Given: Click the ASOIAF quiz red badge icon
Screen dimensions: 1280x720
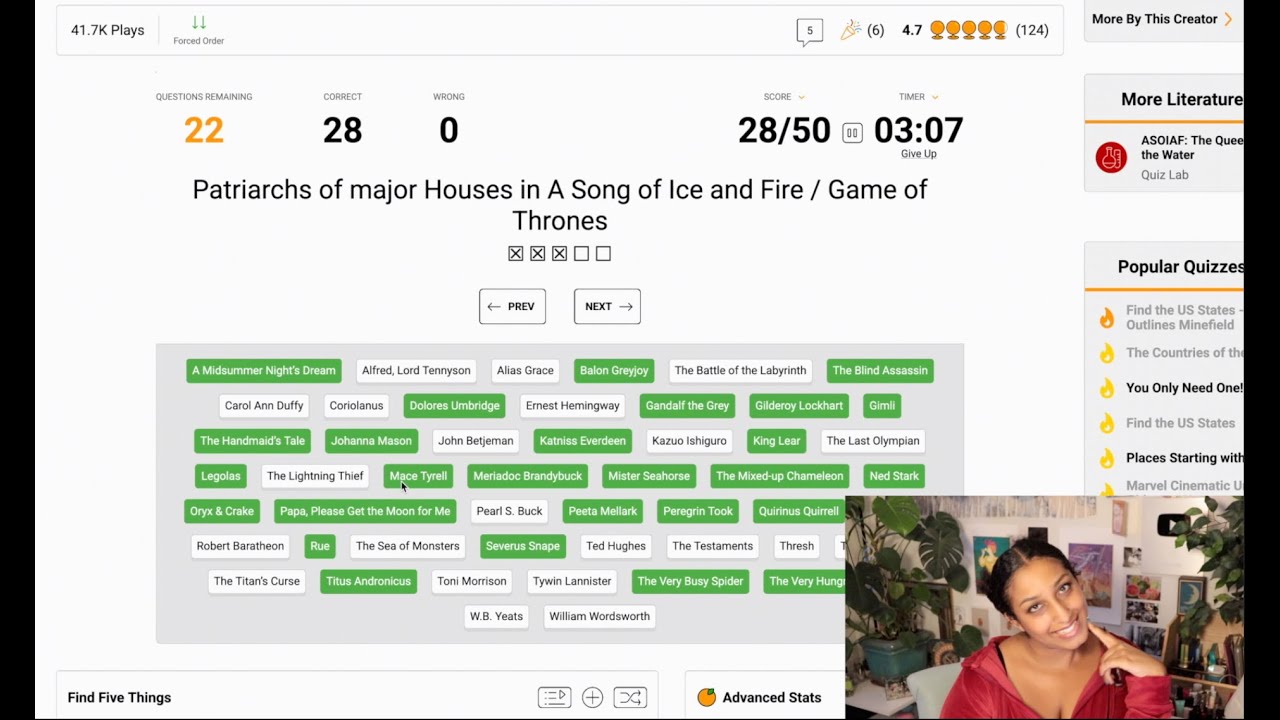Looking at the screenshot, I should (1111, 157).
